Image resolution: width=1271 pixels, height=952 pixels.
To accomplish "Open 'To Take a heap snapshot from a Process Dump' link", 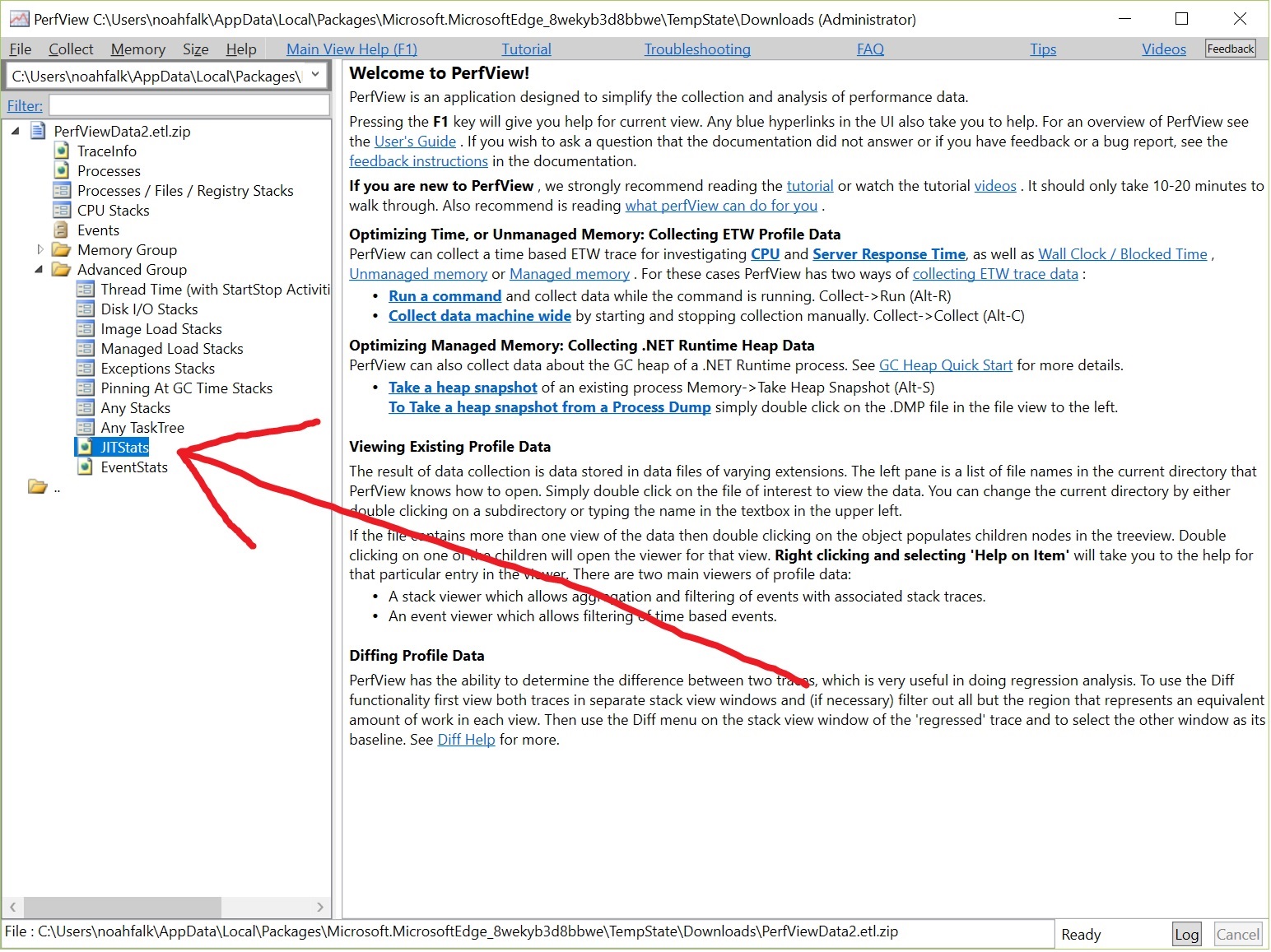I will 550,407.
